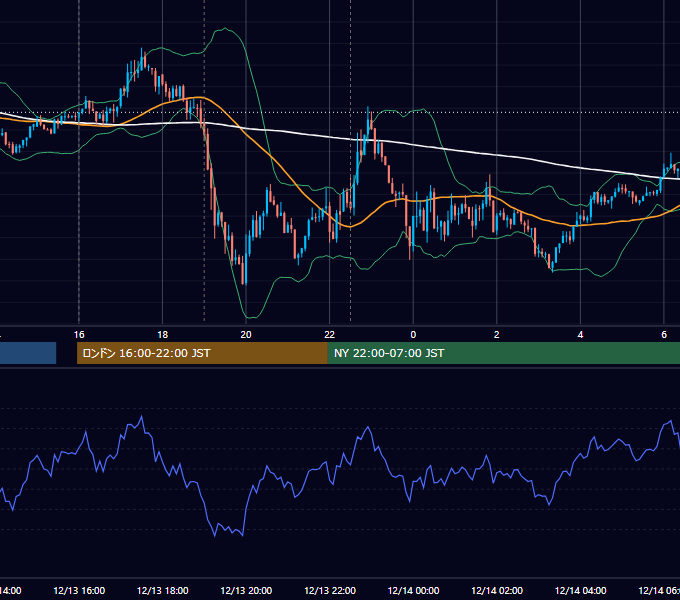Image resolution: width=680 pixels, height=600 pixels.
Task: Click the 12/14 02:00 date label
Action: click(497, 590)
